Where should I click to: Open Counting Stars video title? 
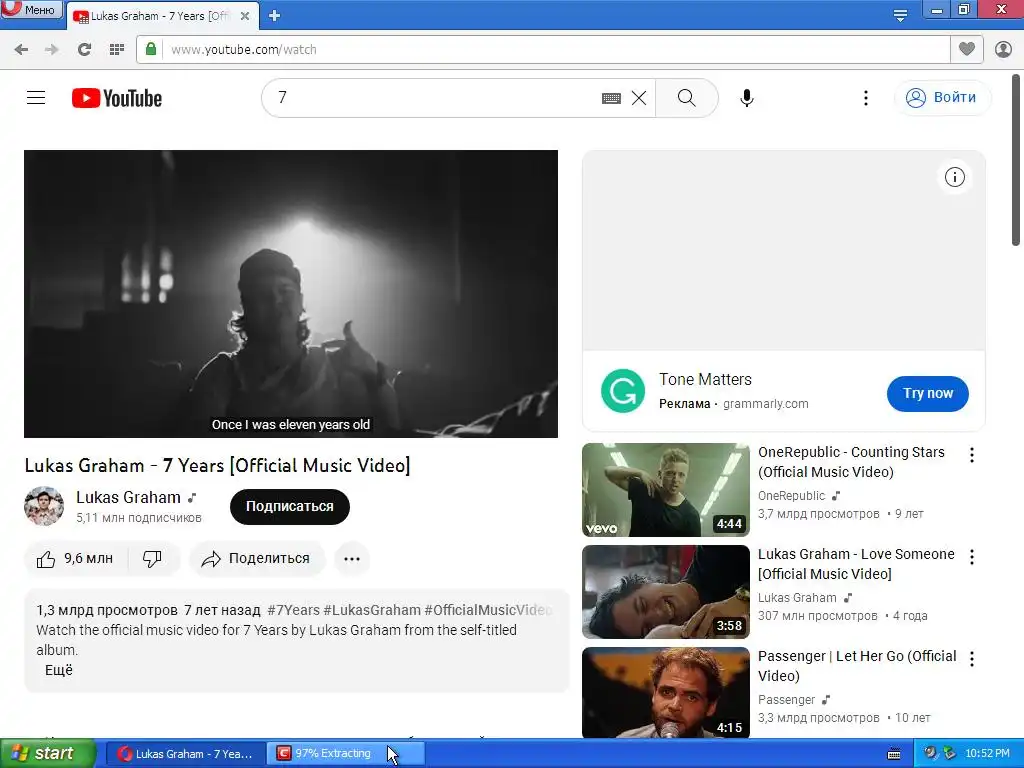852,462
